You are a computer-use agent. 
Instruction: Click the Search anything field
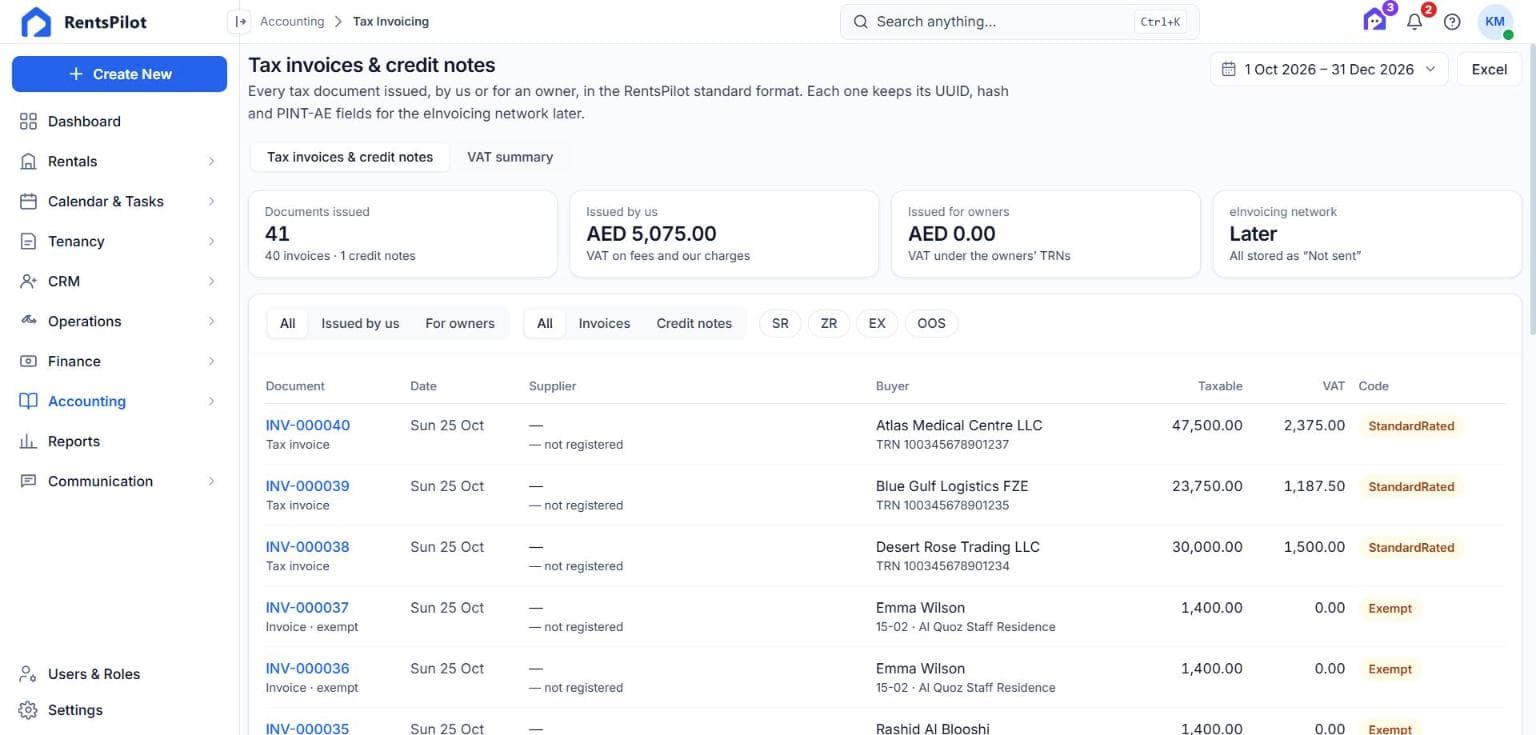pyautogui.click(x=1019, y=21)
